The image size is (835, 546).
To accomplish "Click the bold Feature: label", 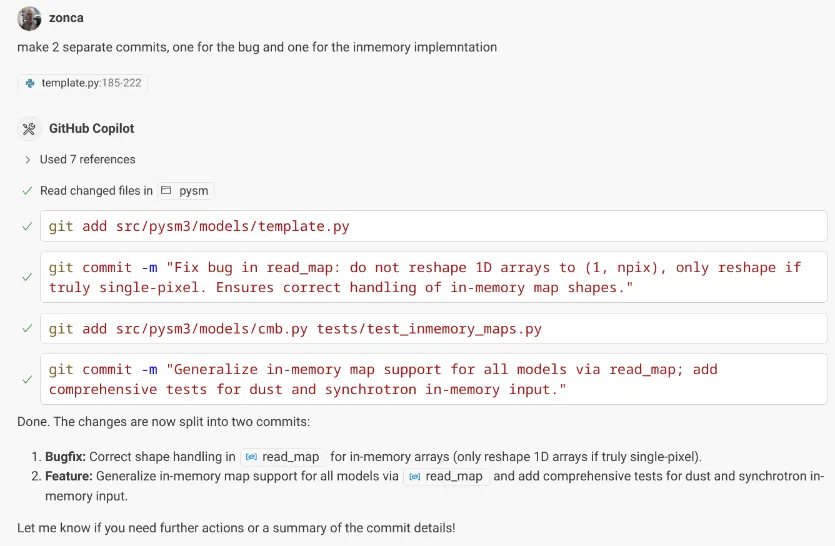I will tap(69, 477).
